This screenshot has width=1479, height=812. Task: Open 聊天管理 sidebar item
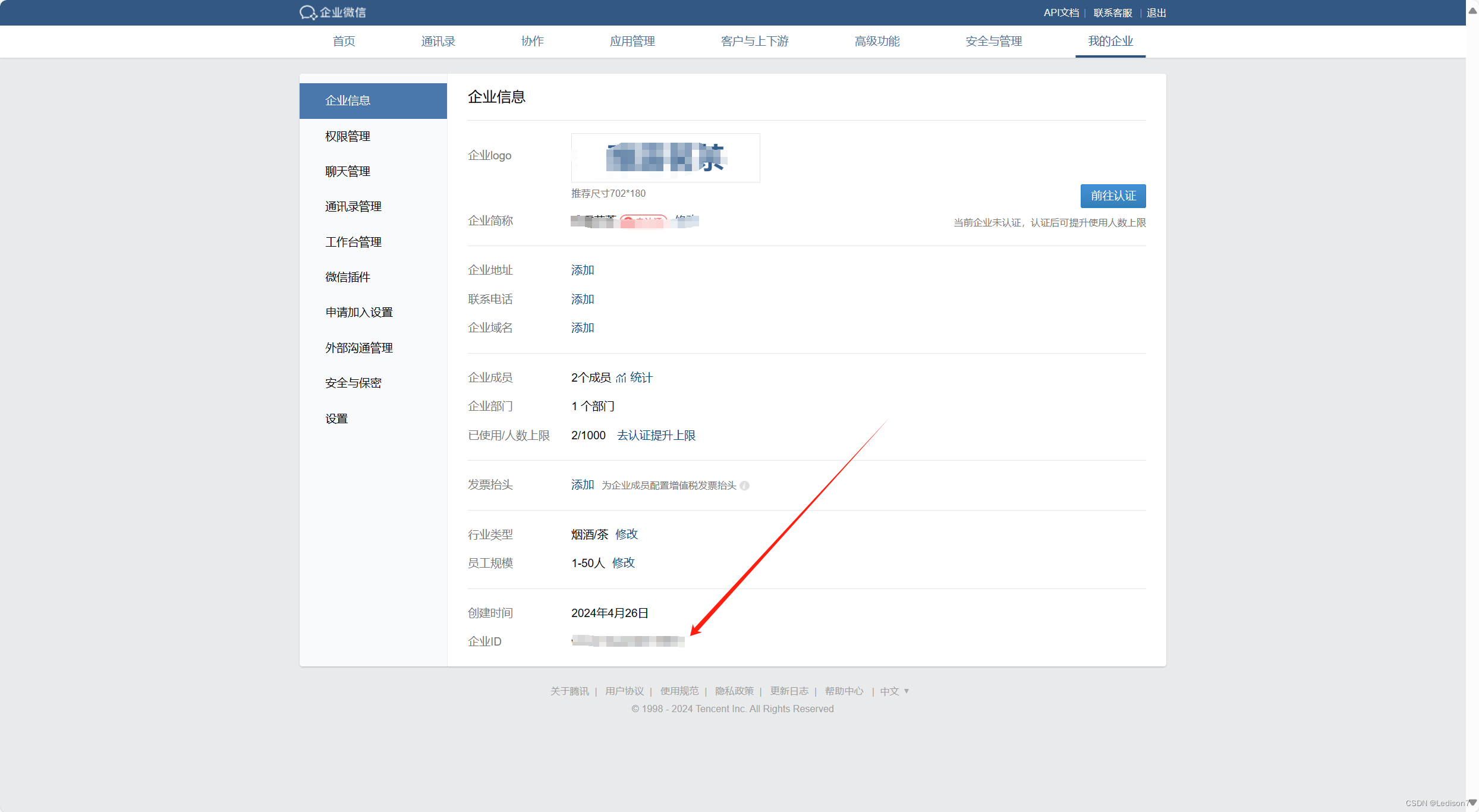pos(373,171)
